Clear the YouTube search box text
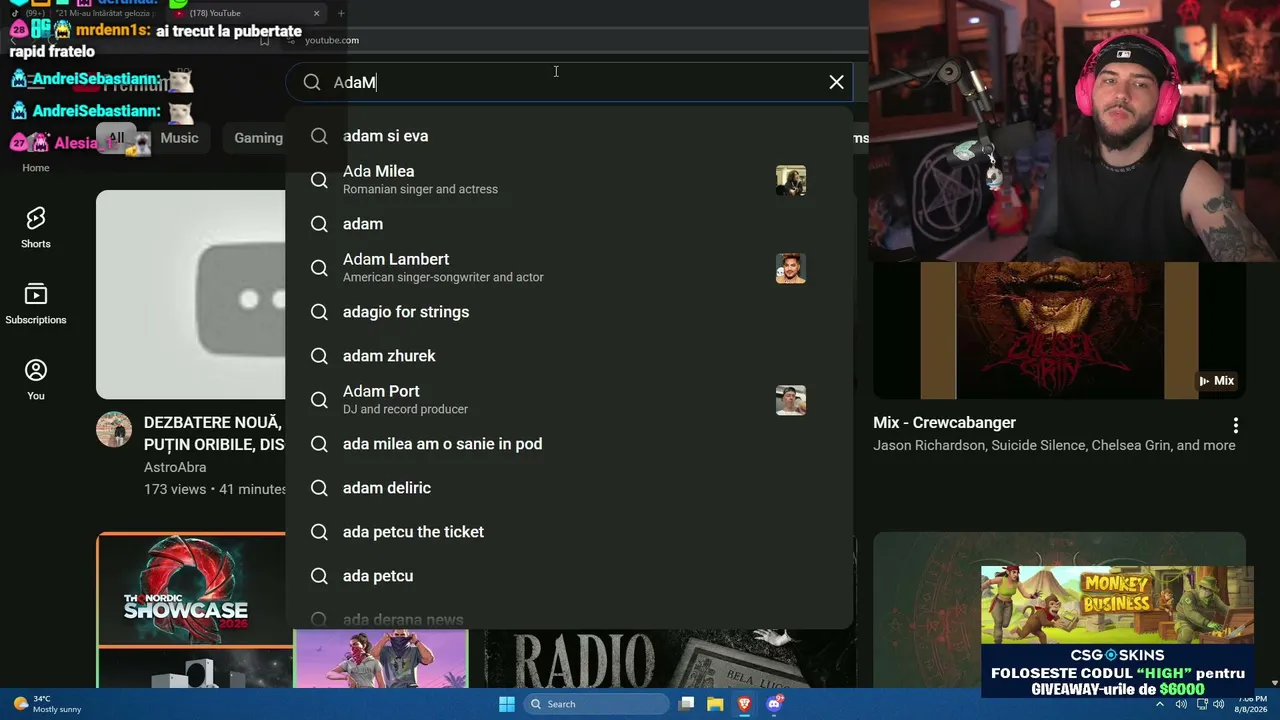 [x=836, y=82]
